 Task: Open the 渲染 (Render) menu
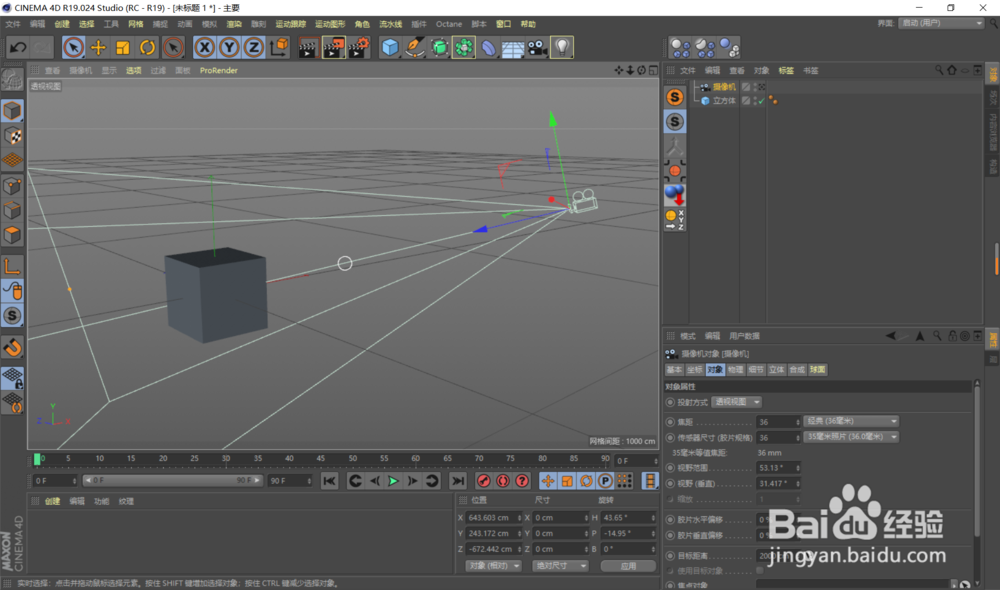234,24
